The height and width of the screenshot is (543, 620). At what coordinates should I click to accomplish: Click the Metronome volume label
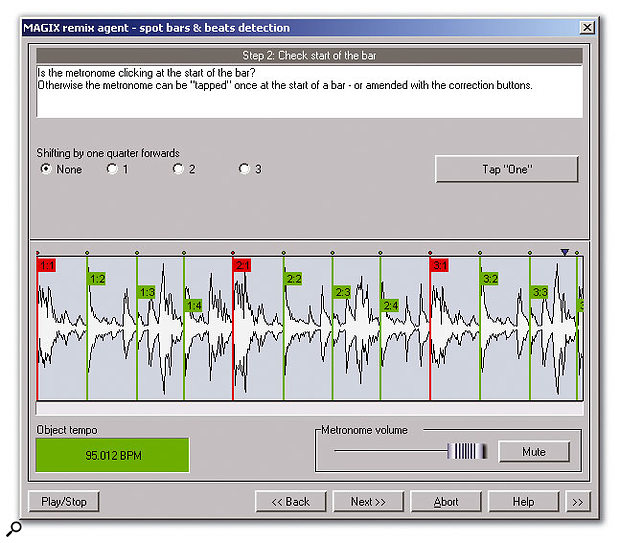[x=364, y=430]
